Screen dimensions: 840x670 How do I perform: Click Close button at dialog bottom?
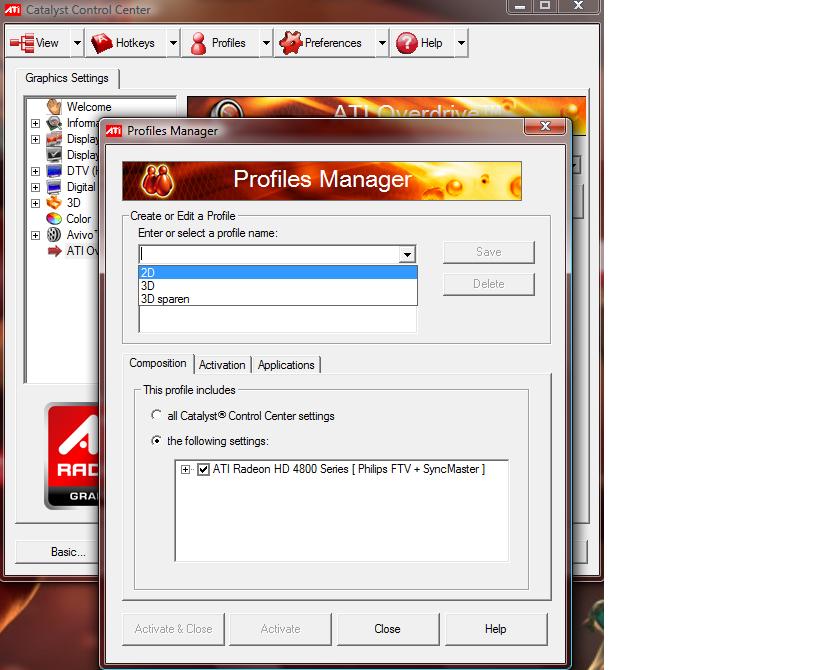pyautogui.click(x=387, y=629)
